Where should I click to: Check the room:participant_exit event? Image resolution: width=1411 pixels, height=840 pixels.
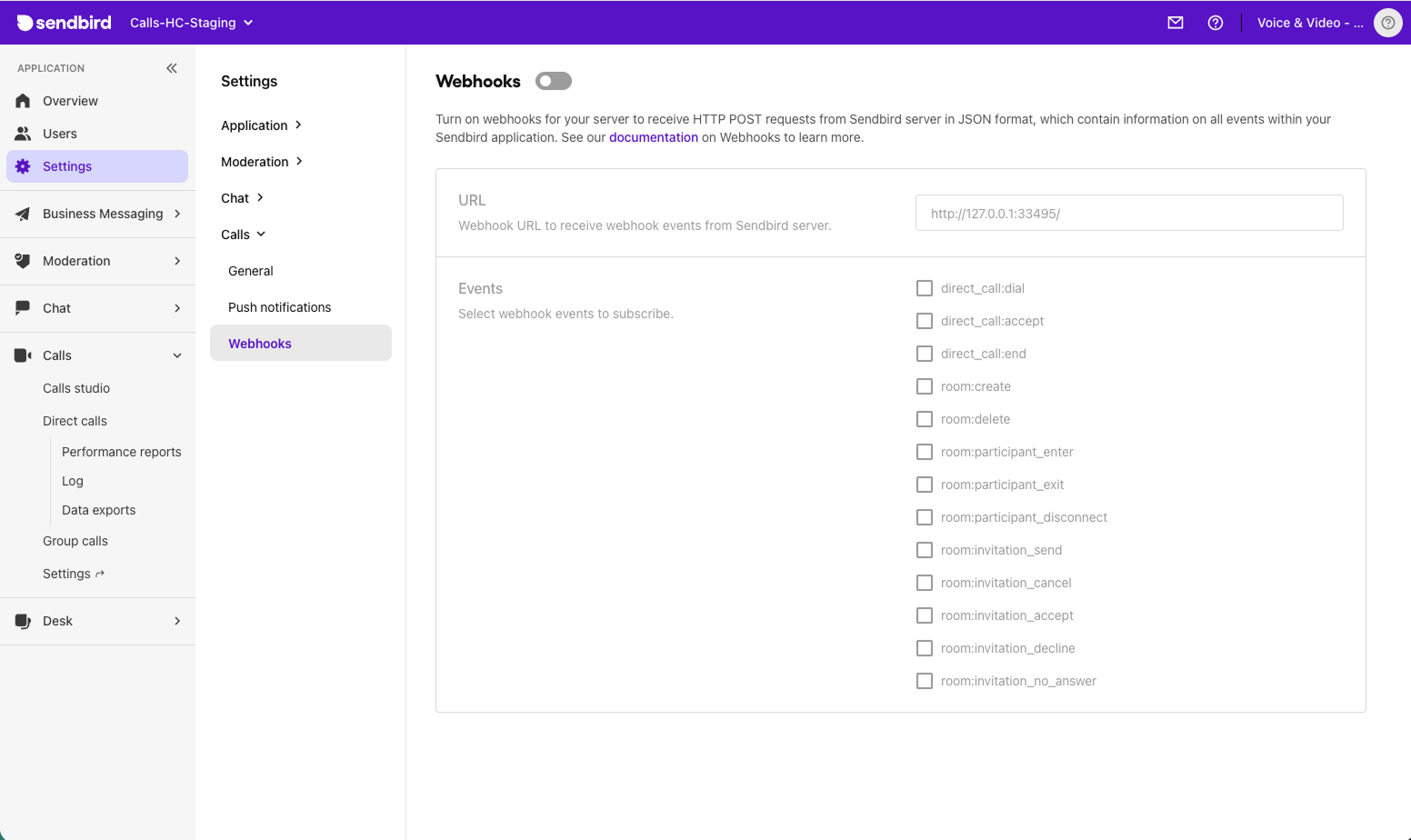tap(925, 485)
